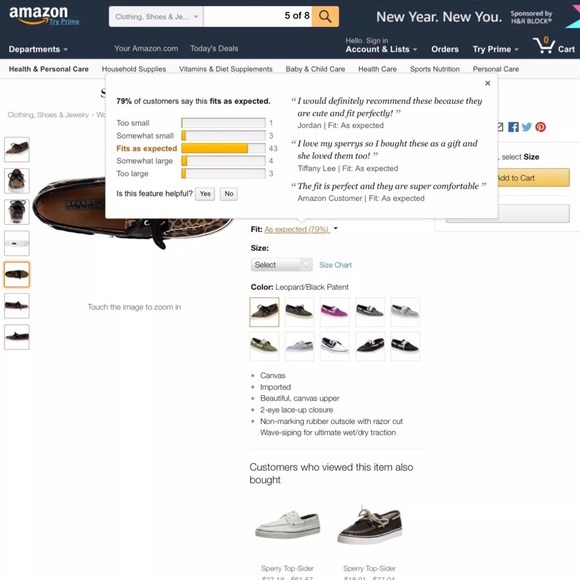580x580 pixels.
Task: Expand the Departments menu
Action: (38, 49)
